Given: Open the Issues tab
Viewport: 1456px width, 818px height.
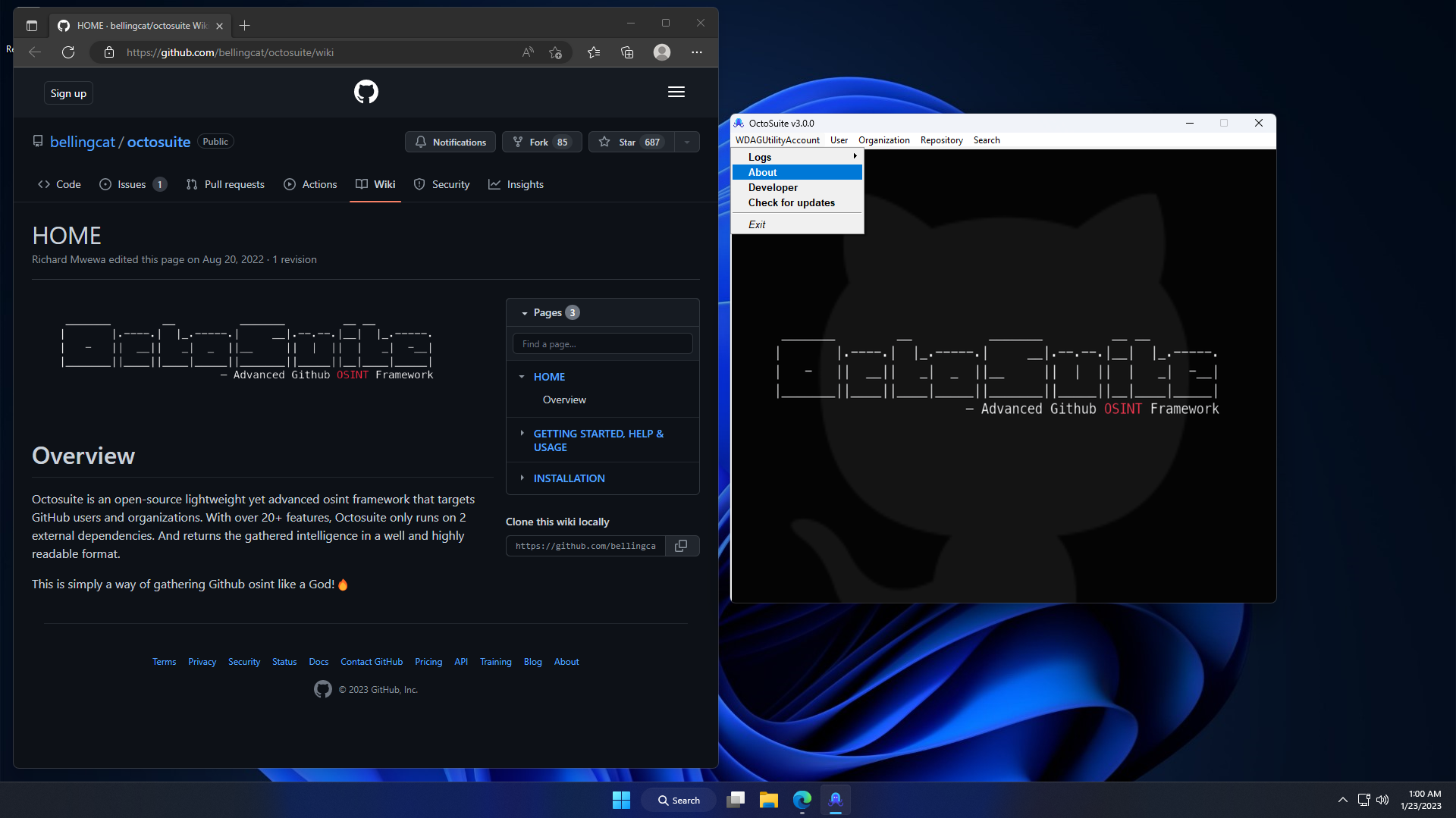Looking at the screenshot, I should tap(133, 184).
